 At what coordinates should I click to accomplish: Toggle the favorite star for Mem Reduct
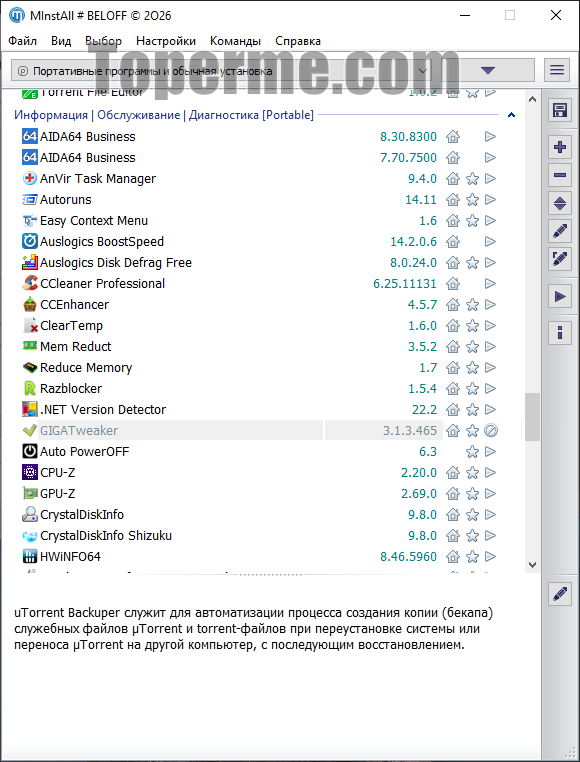(472, 346)
